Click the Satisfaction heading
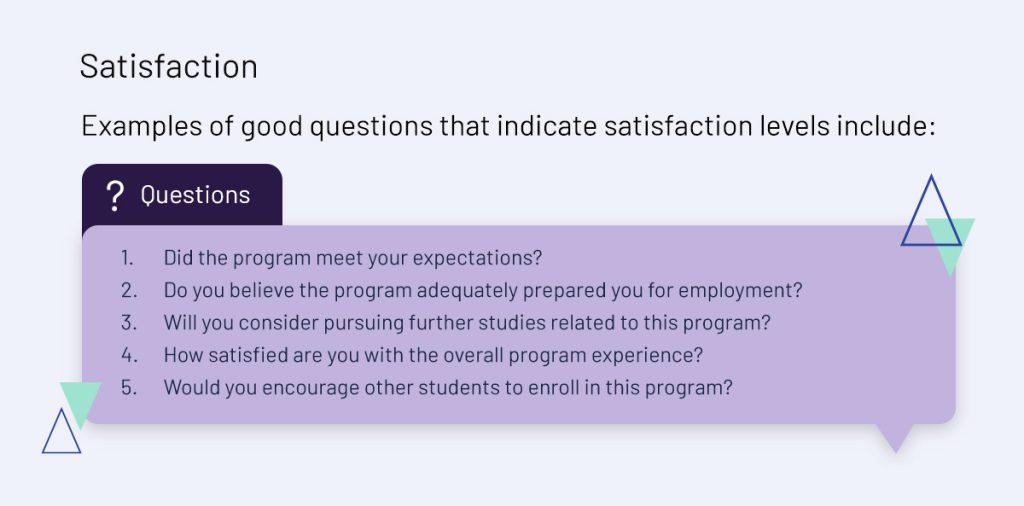Image resolution: width=1024 pixels, height=506 pixels. coord(168,67)
